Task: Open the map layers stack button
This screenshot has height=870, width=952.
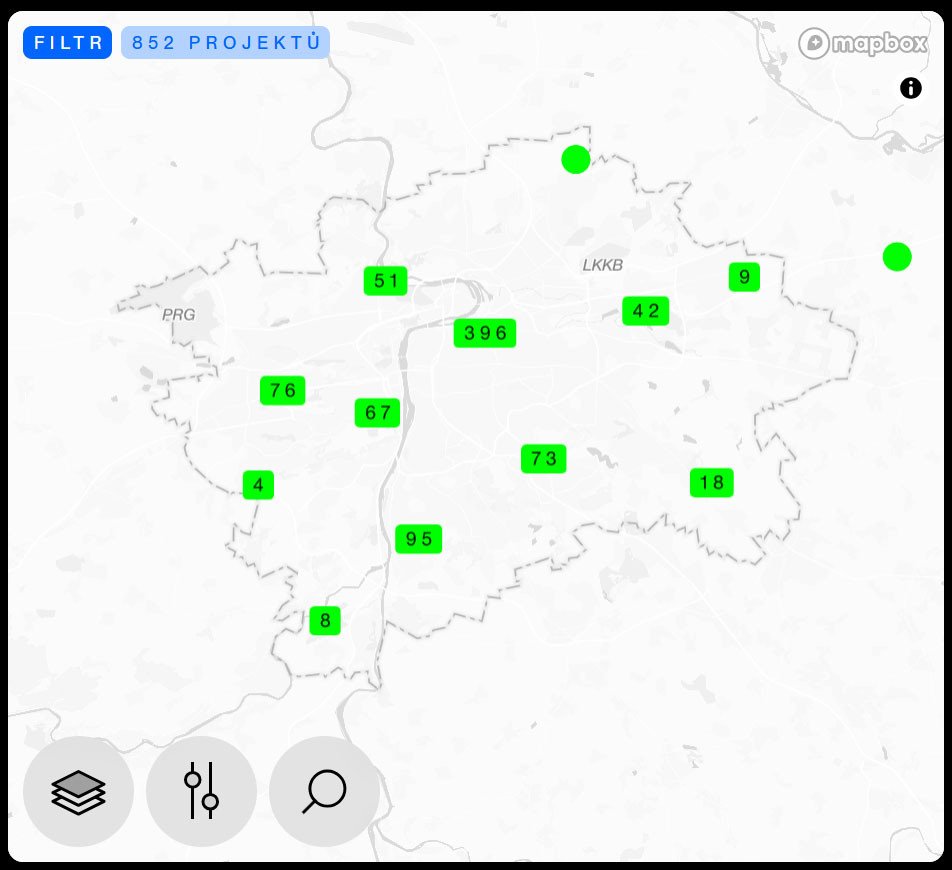Action: click(78, 791)
